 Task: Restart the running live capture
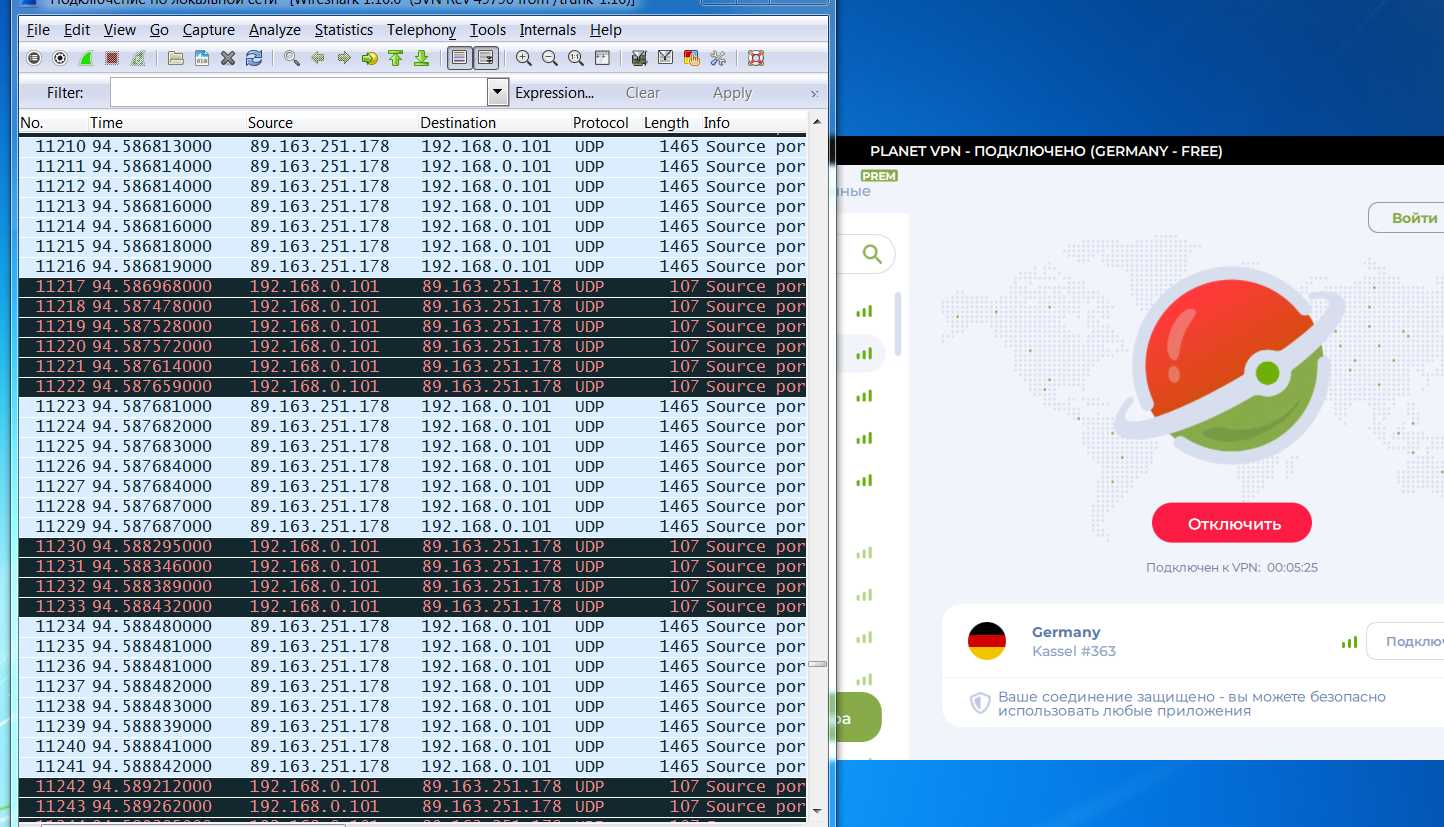point(138,58)
